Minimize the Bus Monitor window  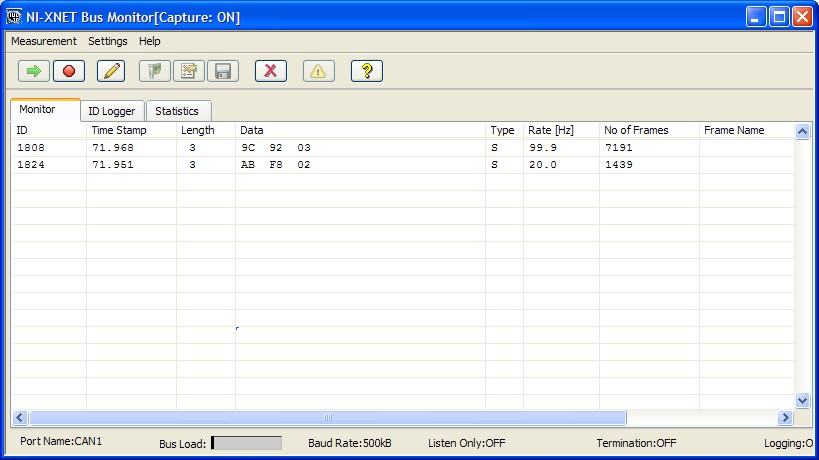(755, 17)
